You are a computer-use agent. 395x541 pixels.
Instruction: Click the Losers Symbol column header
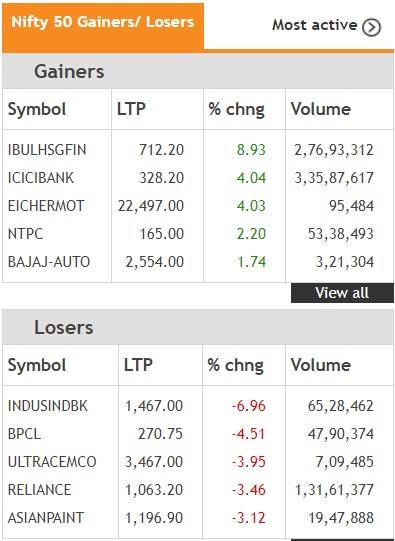coord(37,365)
